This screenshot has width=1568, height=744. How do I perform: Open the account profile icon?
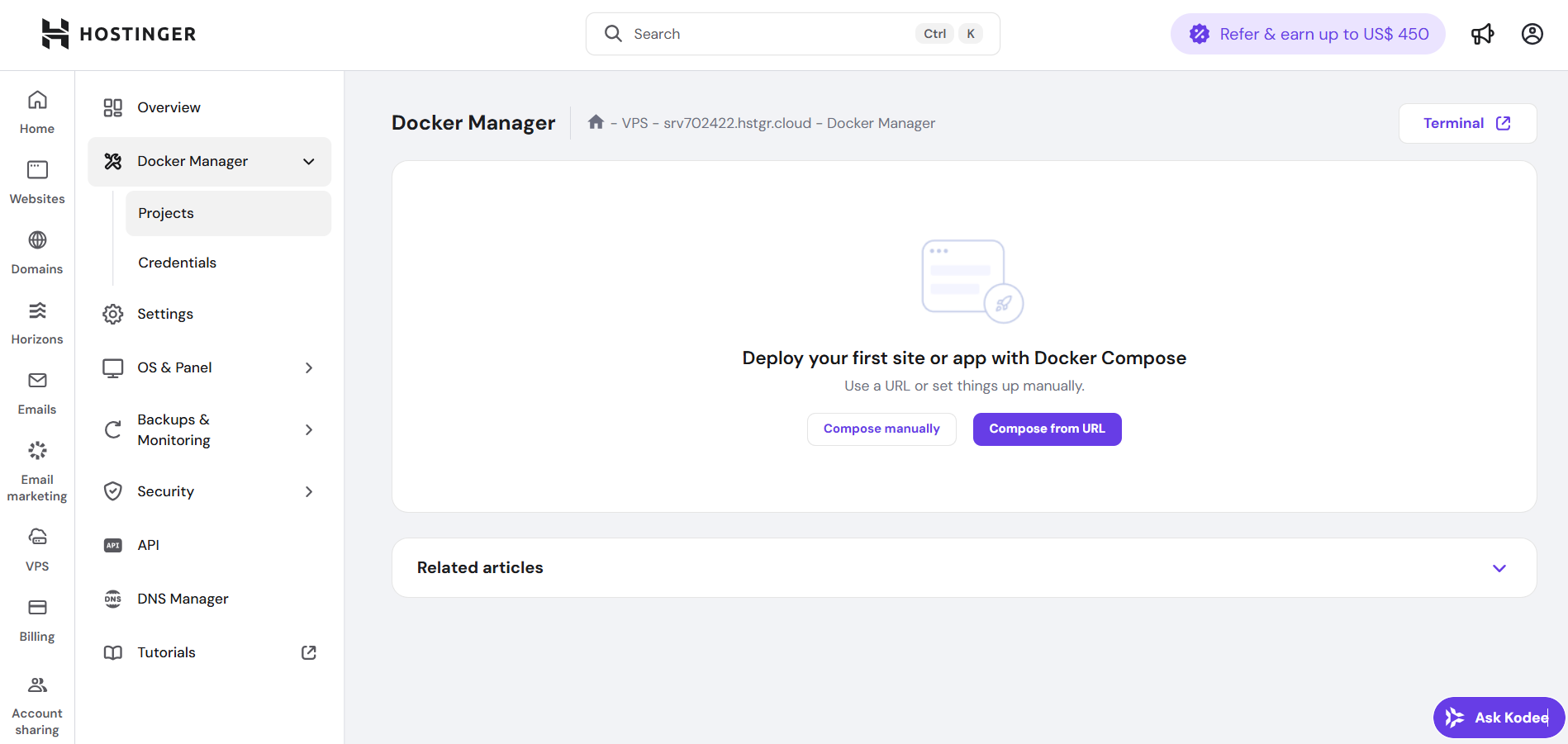click(x=1532, y=34)
